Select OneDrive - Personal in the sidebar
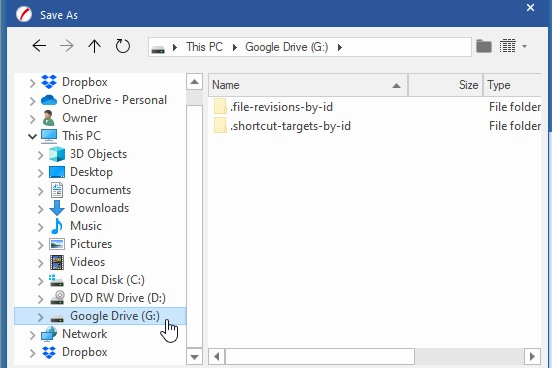 [x=114, y=100]
